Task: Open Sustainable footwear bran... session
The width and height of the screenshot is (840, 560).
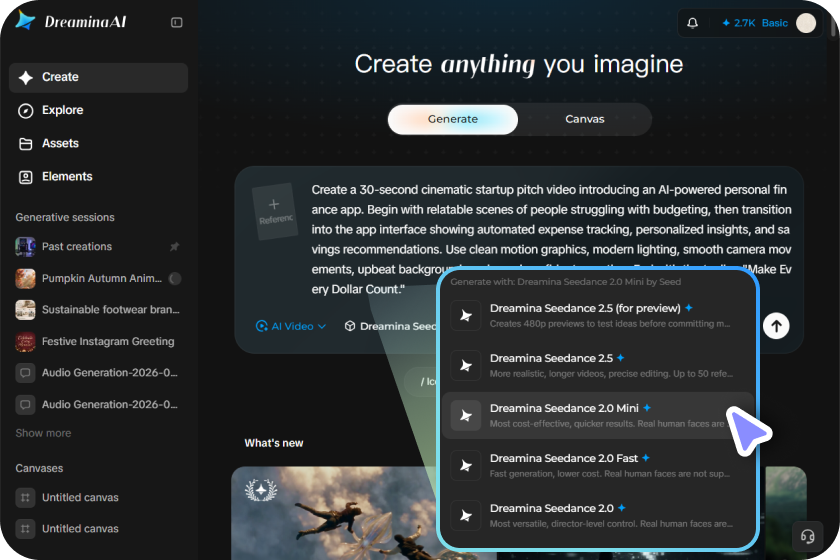Action: [x=99, y=310]
